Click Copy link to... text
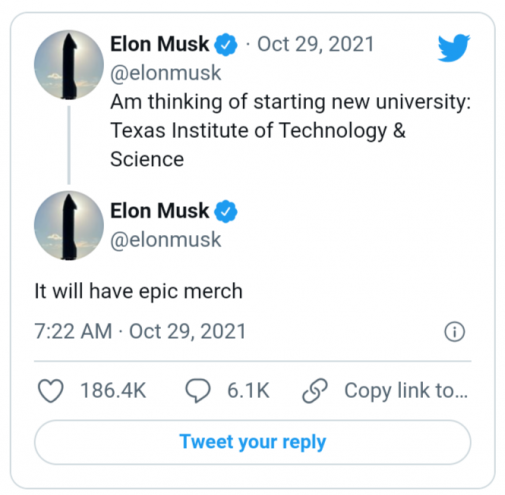The image size is (505, 495). click(x=406, y=391)
